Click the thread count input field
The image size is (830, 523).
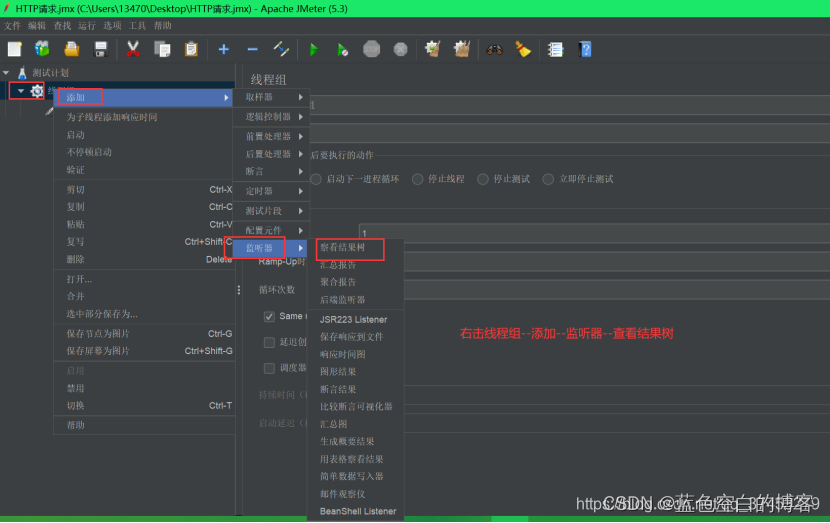tap(594, 233)
